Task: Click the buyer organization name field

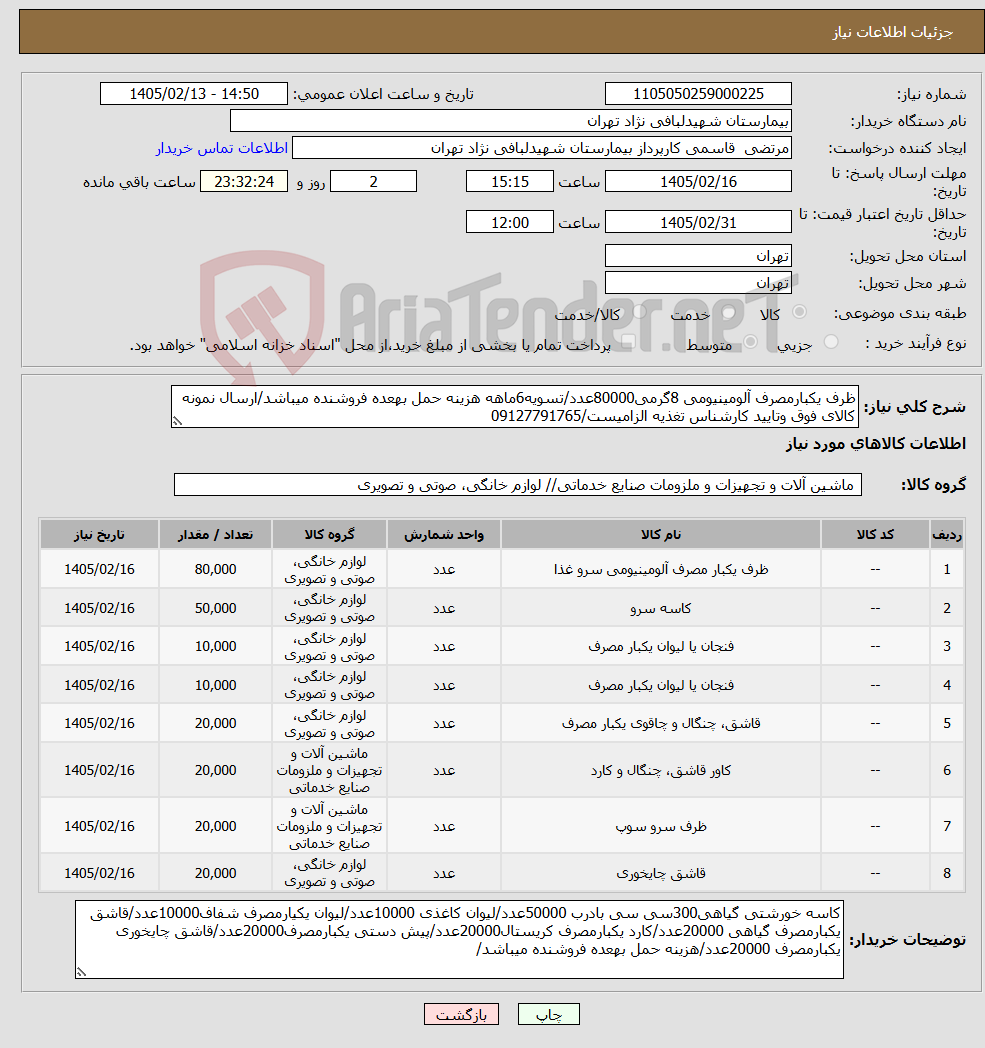Action: click(511, 121)
